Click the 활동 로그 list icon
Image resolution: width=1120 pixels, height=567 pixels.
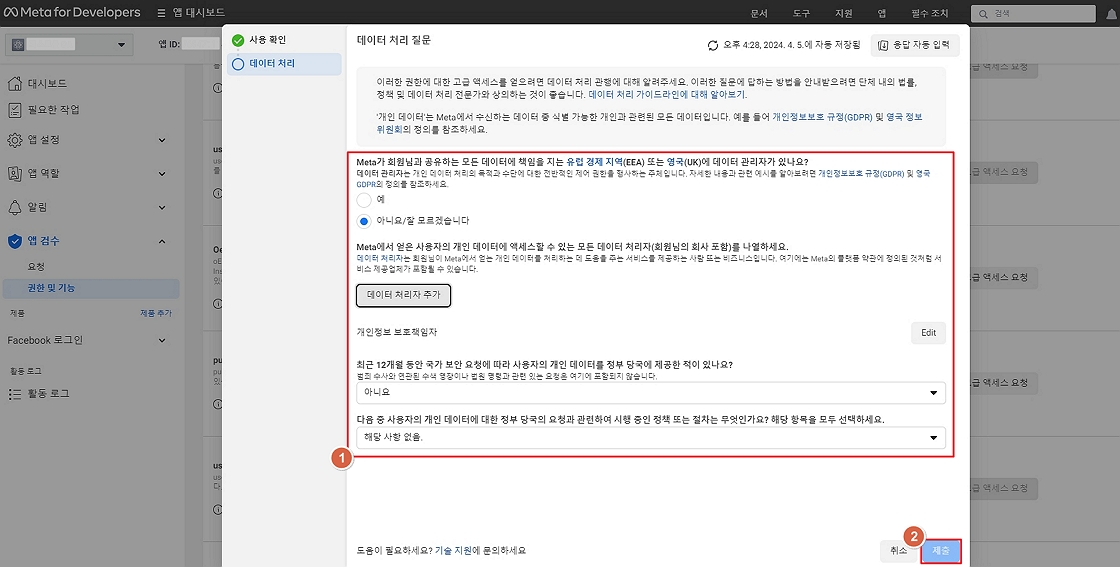pos(14,394)
